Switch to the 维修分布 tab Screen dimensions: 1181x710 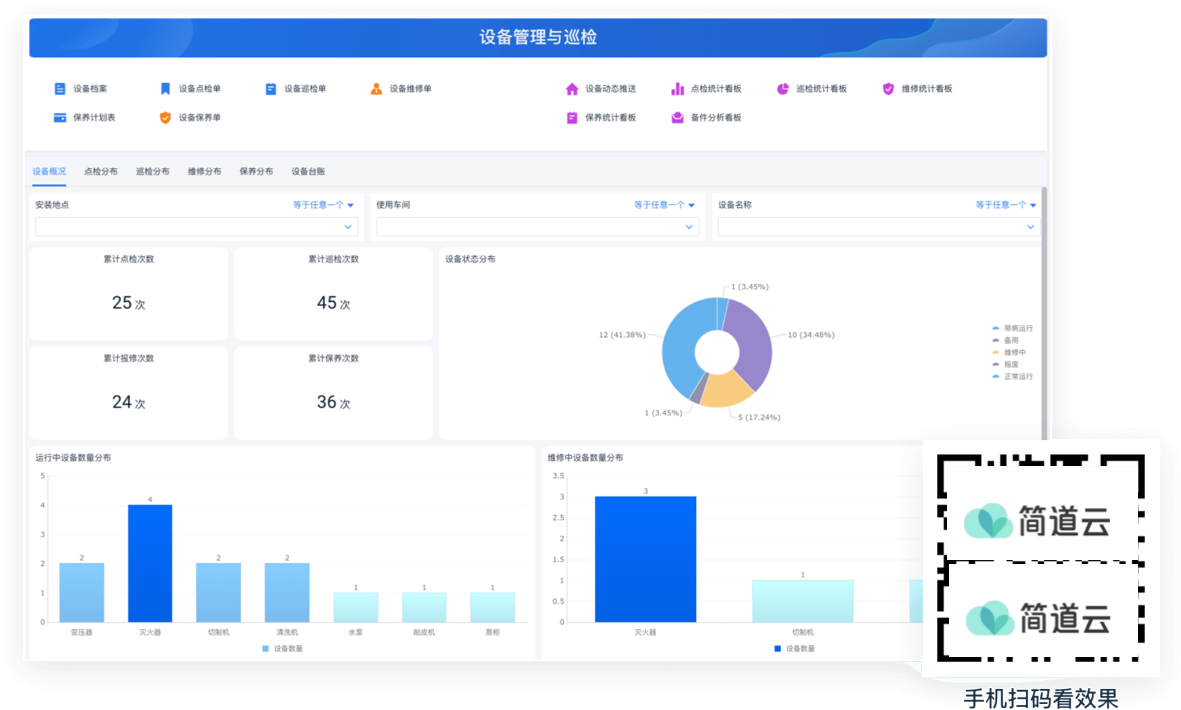click(205, 172)
